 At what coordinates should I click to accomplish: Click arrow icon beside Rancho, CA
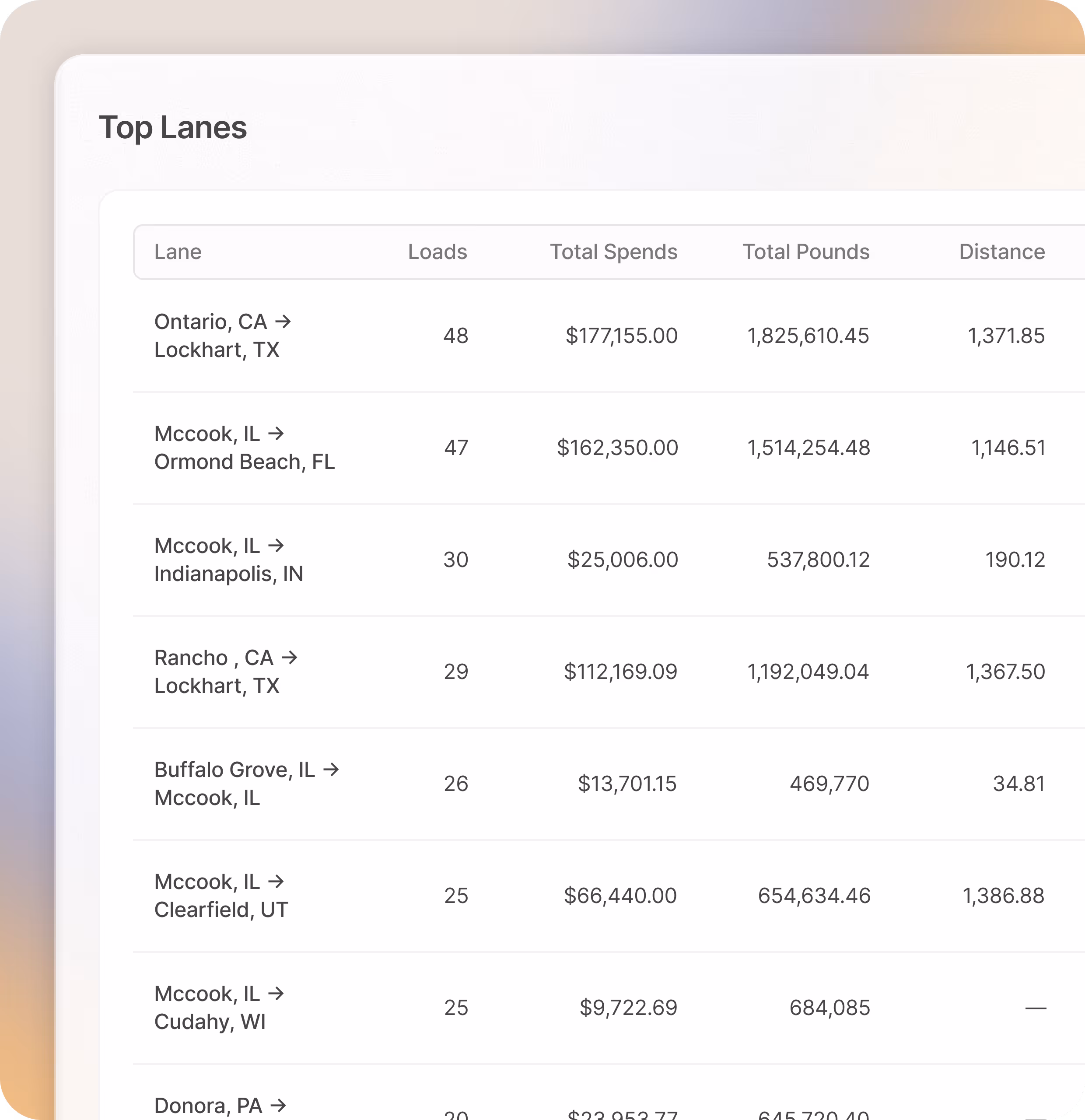[290, 658]
